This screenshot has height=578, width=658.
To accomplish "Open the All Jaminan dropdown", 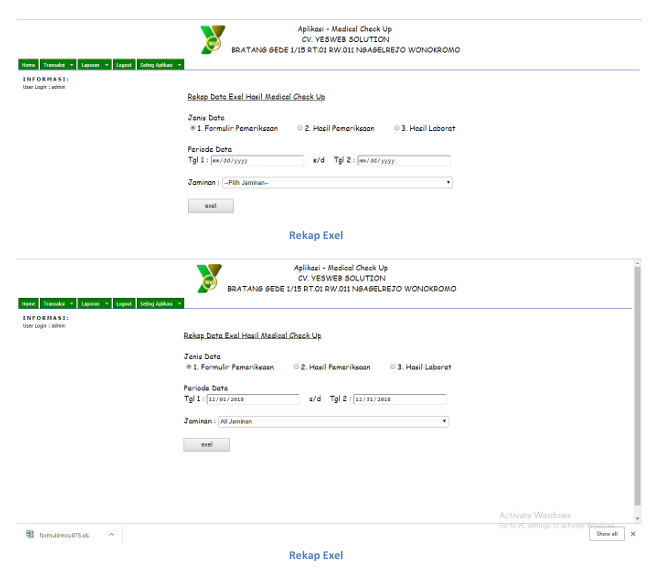I will pyautogui.click(x=334, y=421).
